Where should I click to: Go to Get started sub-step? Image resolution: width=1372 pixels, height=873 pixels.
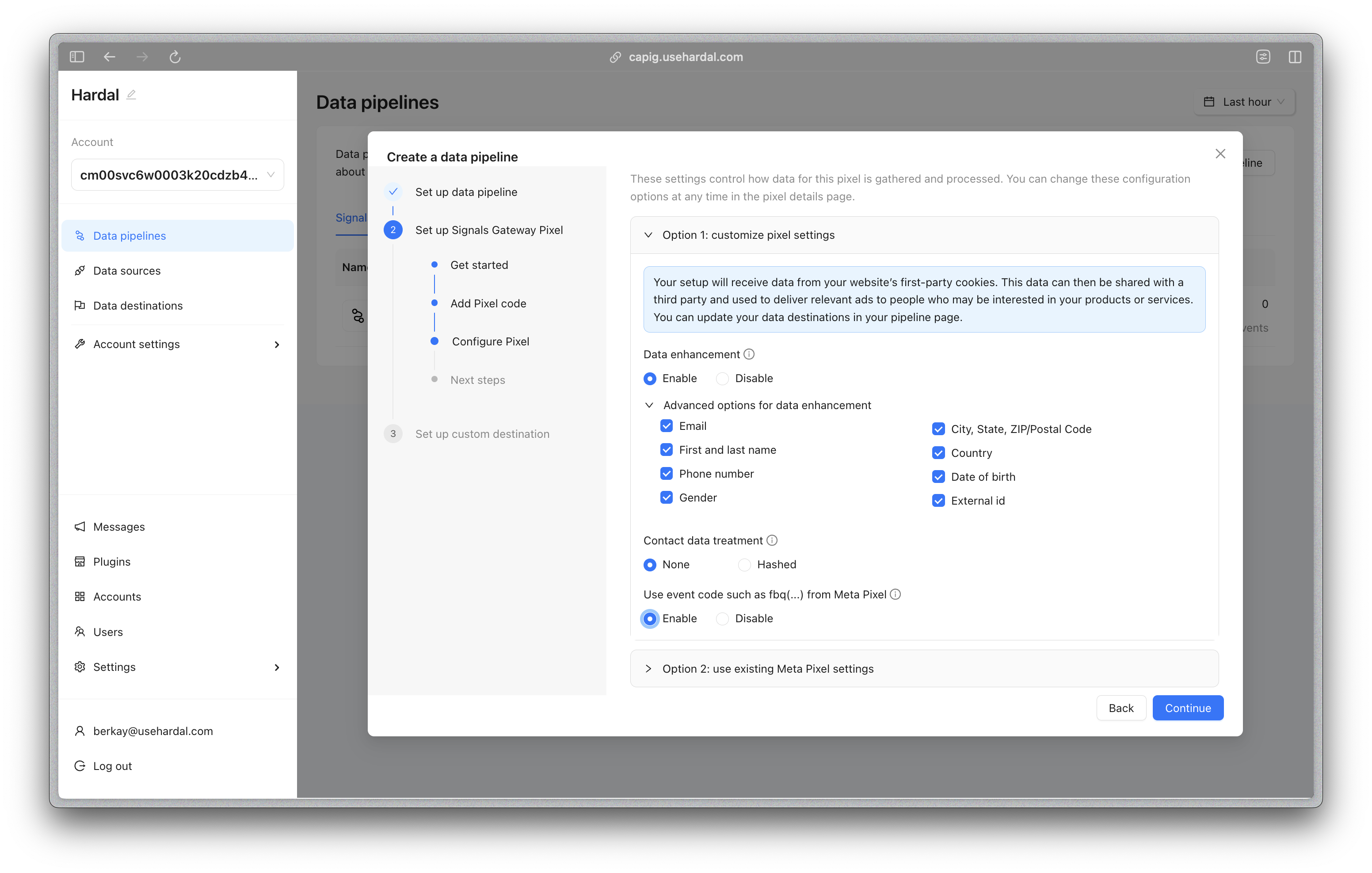pyautogui.click(x=479, y=265)
